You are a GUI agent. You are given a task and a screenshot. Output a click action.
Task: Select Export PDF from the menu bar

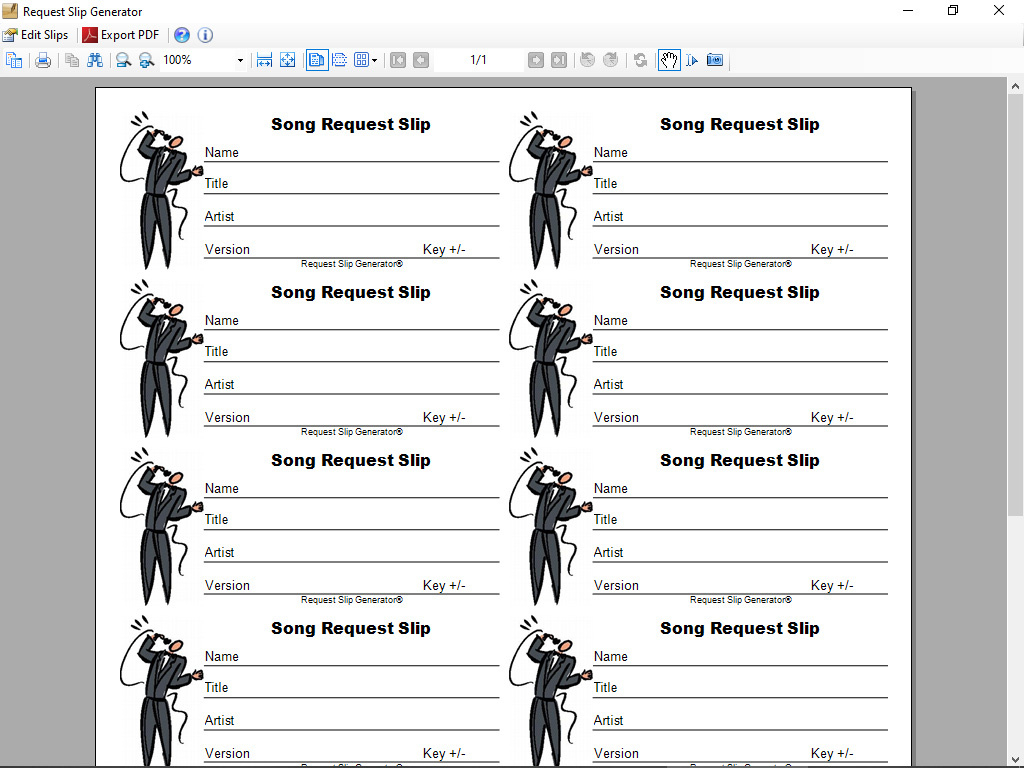click(x=120, y=34)
